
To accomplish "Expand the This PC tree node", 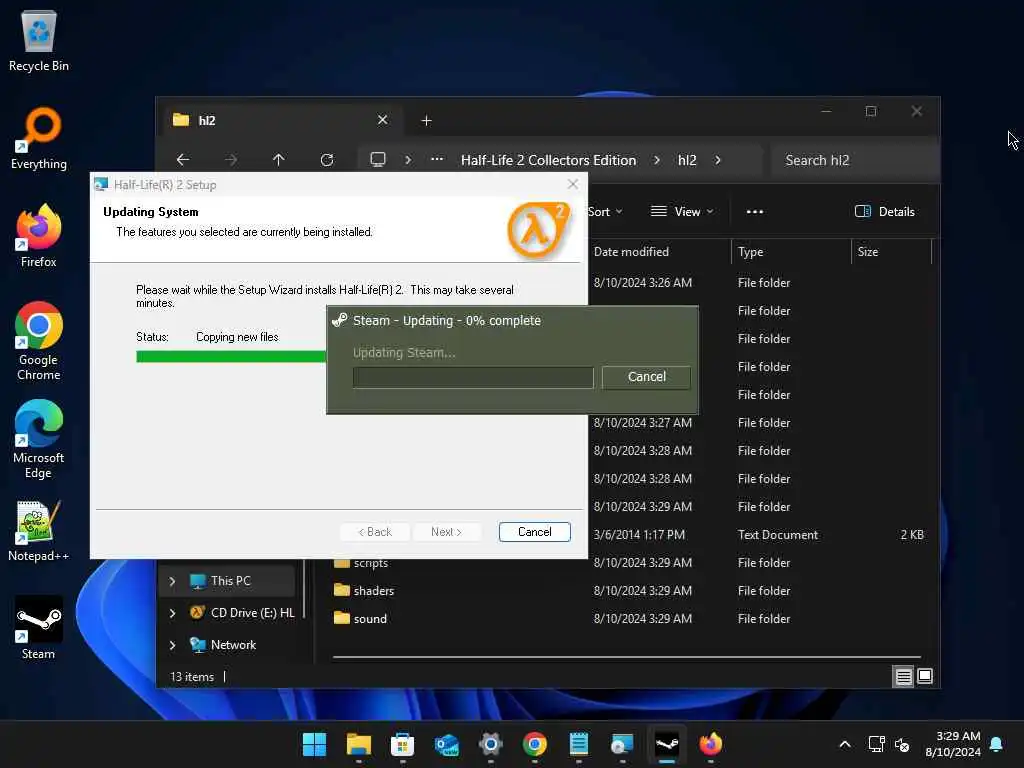I will pyautogui.click(x=172, y=581).
